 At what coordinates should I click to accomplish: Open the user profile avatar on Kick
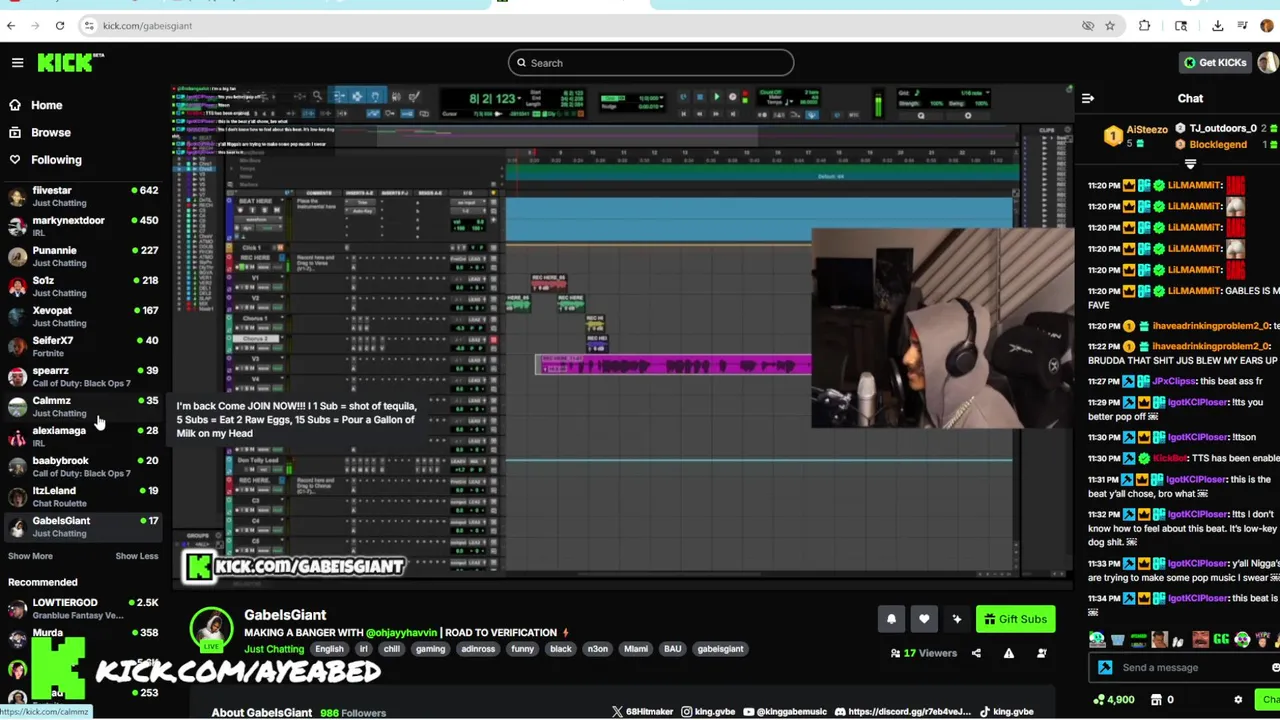(x=1268, y=62)
